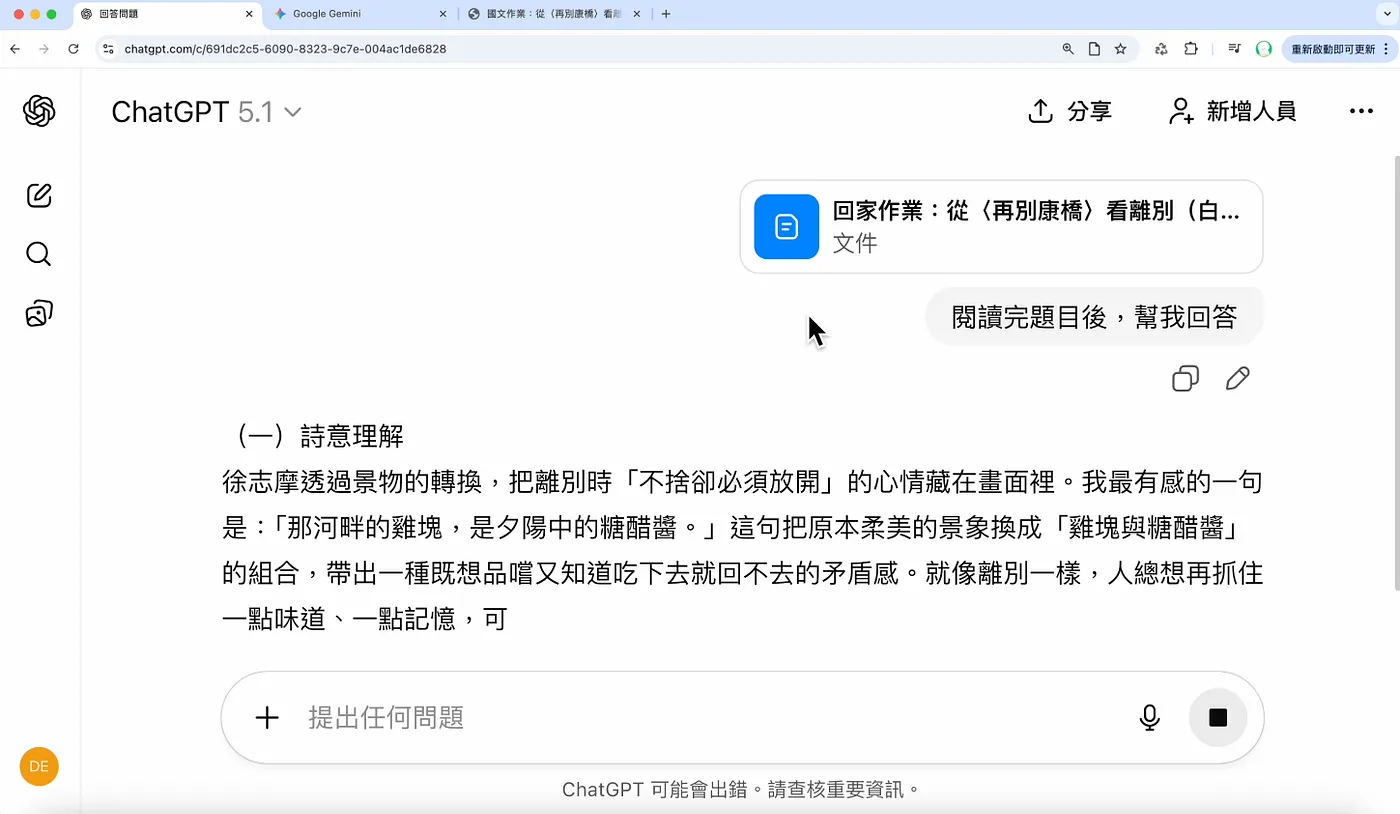Open the extensions puzzle icon
The image size is (1400, 814).
[1190, 48]
